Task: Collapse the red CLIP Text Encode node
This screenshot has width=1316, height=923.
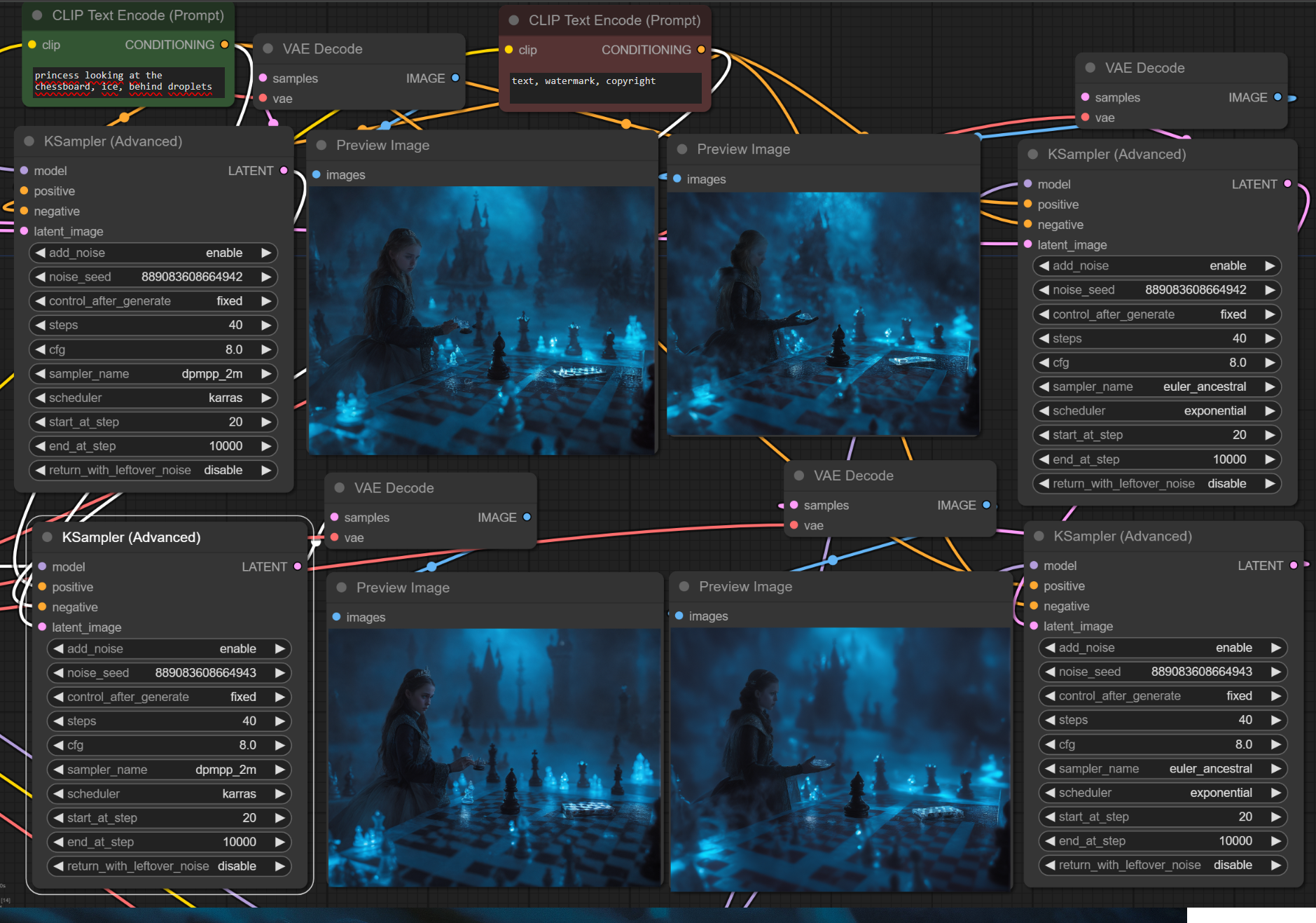Action: 513,20
